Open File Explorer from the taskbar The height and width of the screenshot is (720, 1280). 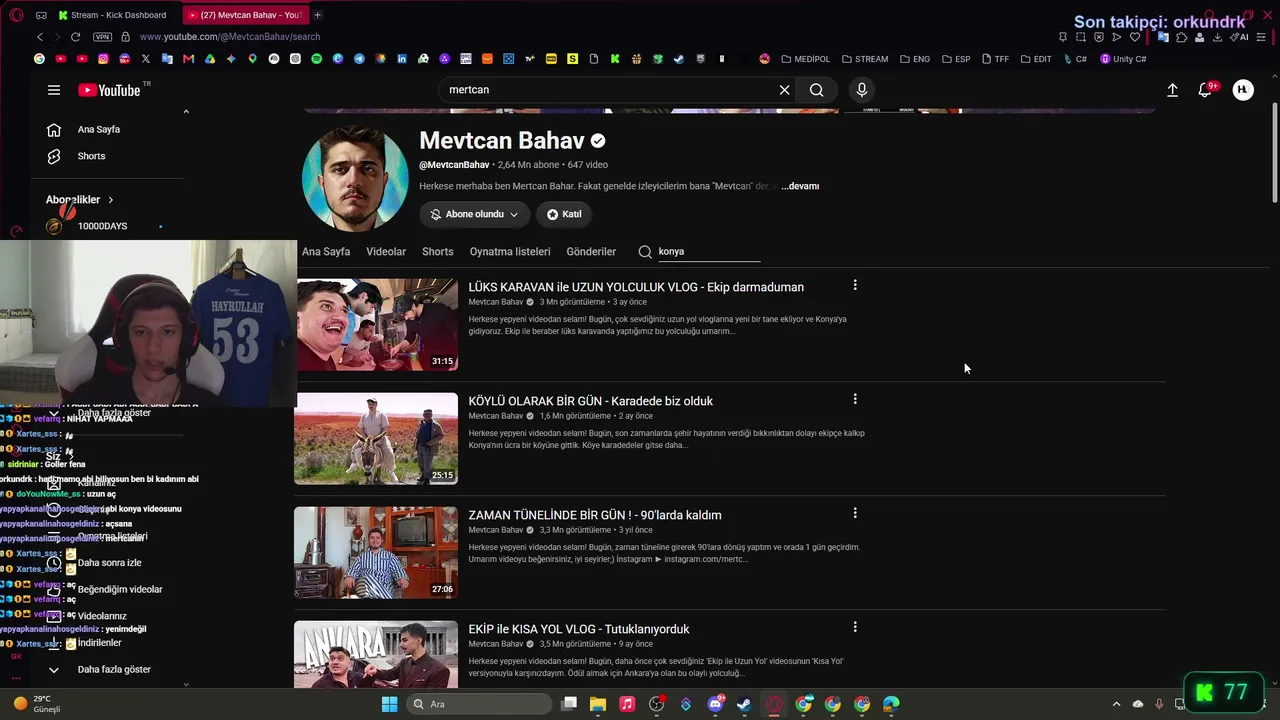598,704
